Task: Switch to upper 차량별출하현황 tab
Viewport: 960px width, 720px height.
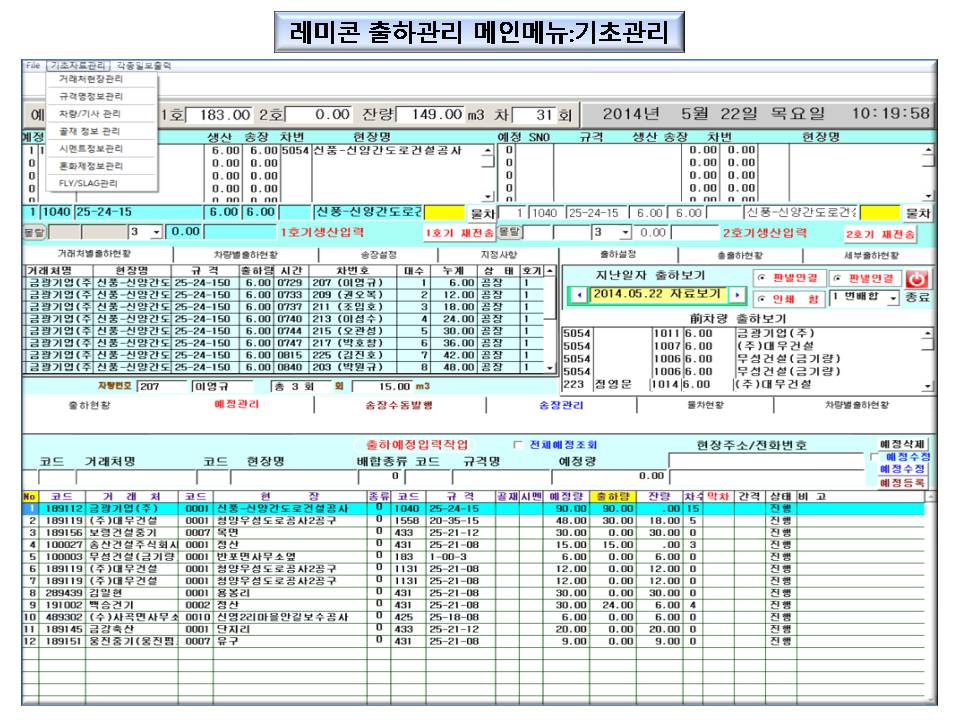Action: coord(246,255)
